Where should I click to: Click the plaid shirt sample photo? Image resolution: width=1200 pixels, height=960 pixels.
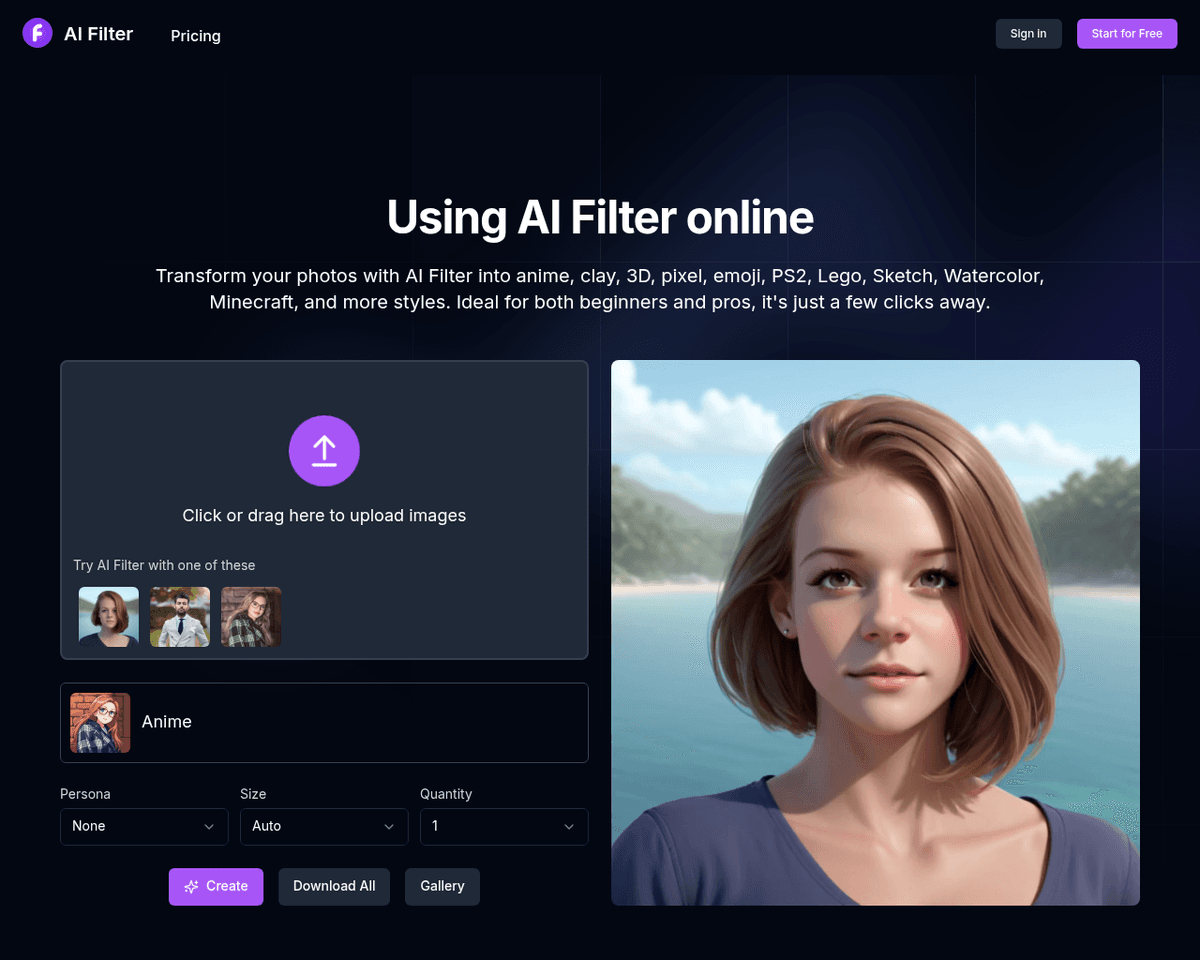point(251,616)
